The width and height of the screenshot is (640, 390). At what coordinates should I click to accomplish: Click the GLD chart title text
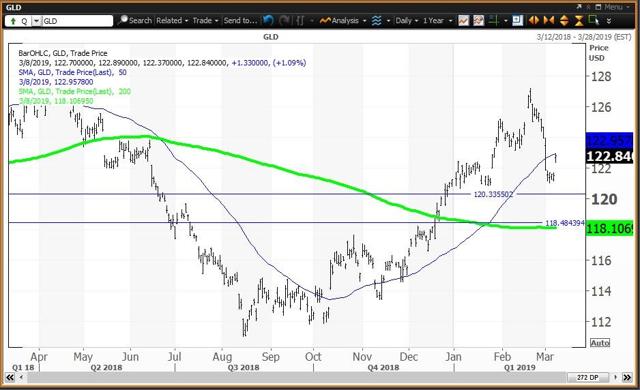(x=271, y=37)
